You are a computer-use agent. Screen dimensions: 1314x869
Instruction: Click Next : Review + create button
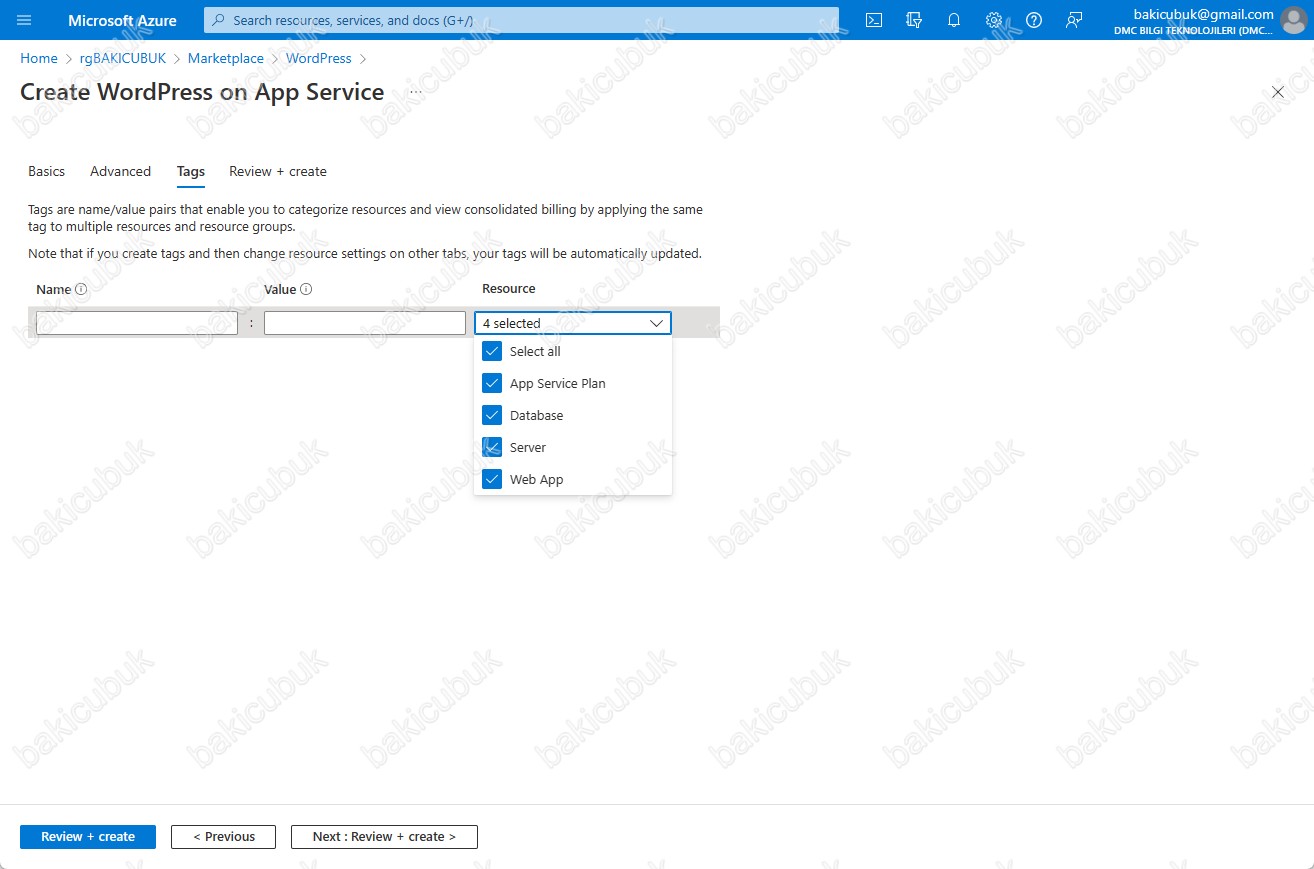[x=384, y=837]
